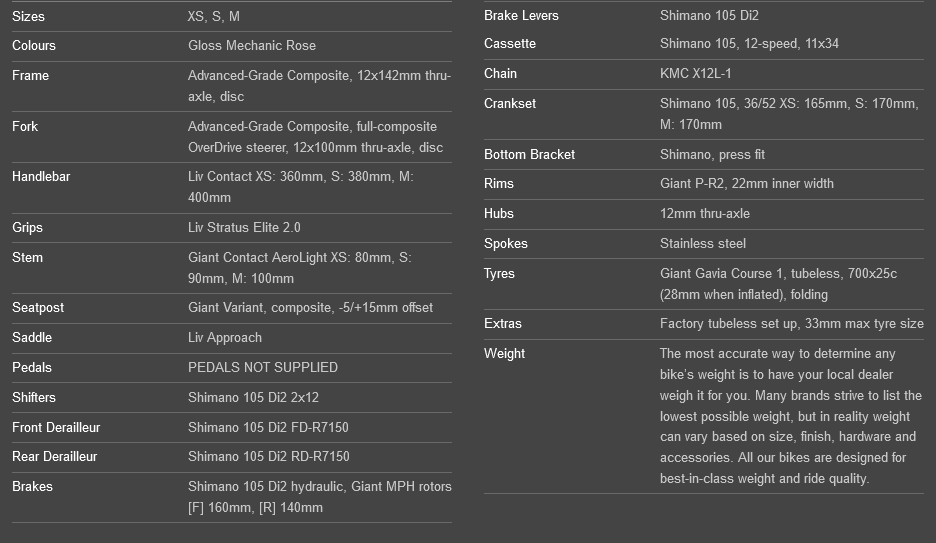Image resolution: width=936 pixels, height=543 pixels.
Task: Click the Frame specification label
Action: click(30, 76)
